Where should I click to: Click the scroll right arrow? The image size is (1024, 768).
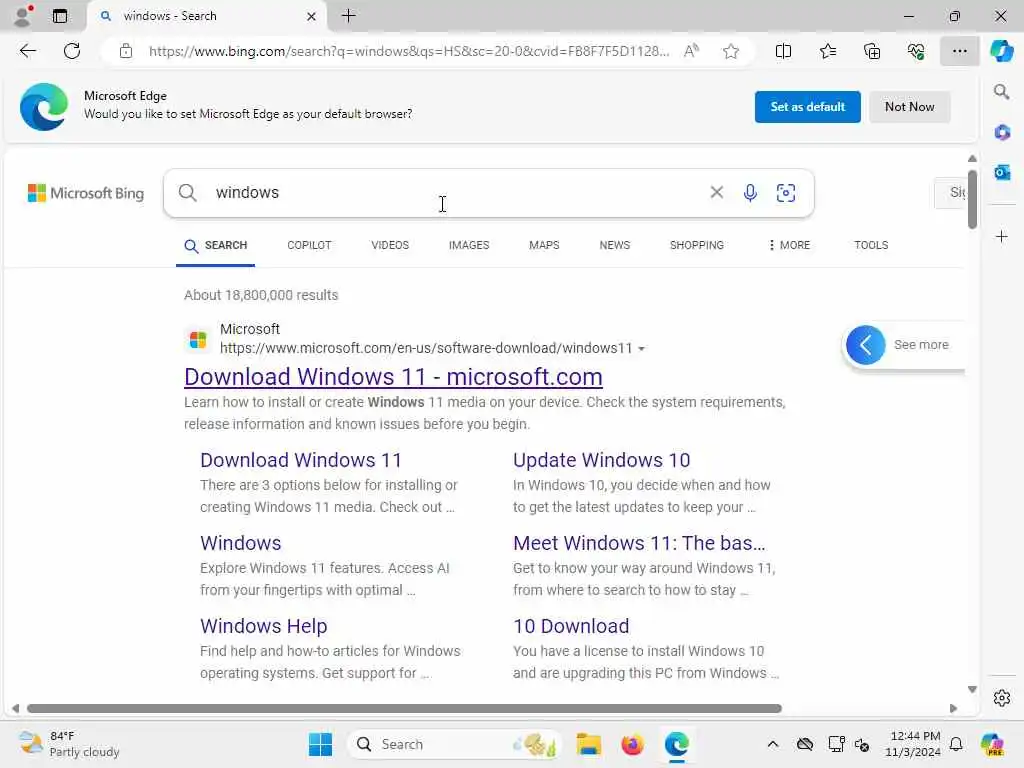pos(953,709)
